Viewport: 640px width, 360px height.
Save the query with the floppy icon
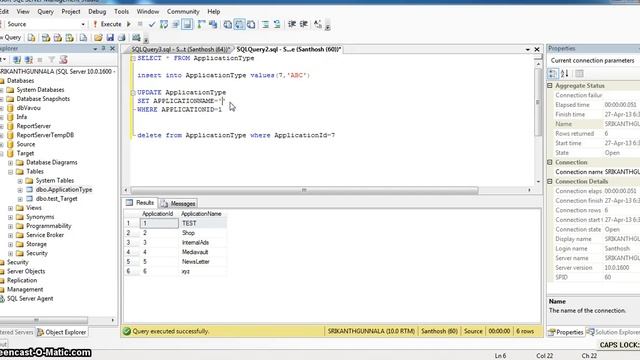[x=110, y=38]
